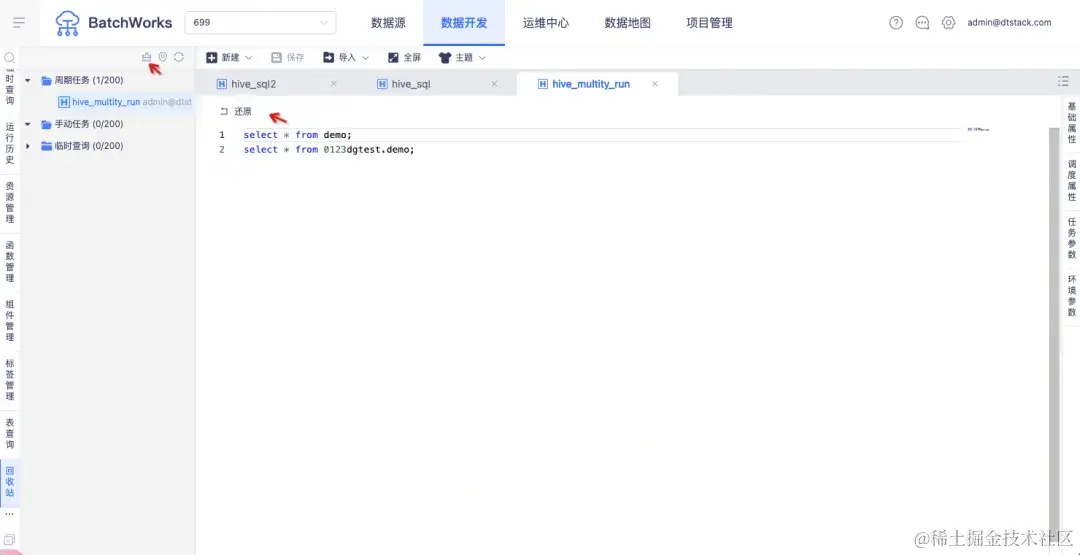The image size is (1080, 555).
Task: Close the hive_sql2 tab
Action: click(x=333, y=84)
